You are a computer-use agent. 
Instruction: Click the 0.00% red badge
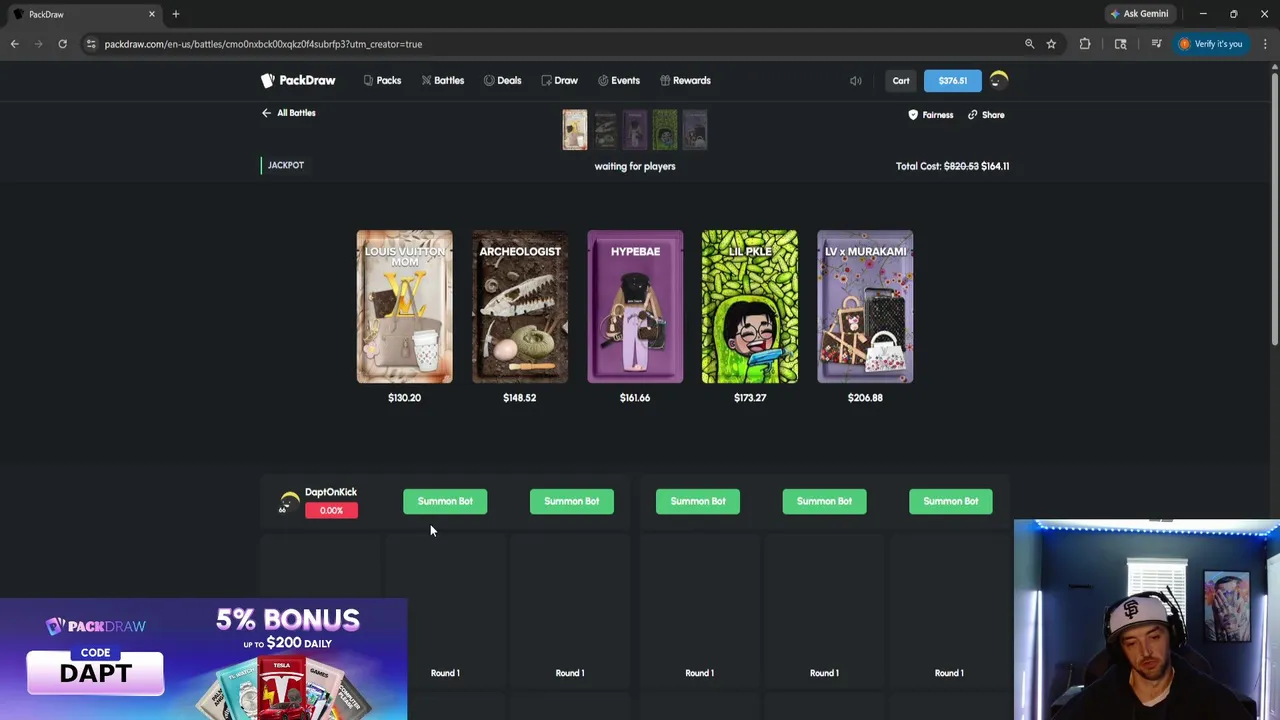(331, 510)
